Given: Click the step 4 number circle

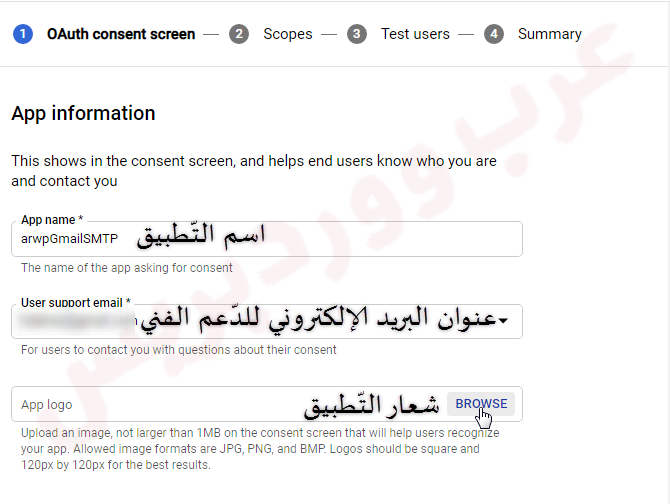Looking at the screenshot, I should coord(493,34).
